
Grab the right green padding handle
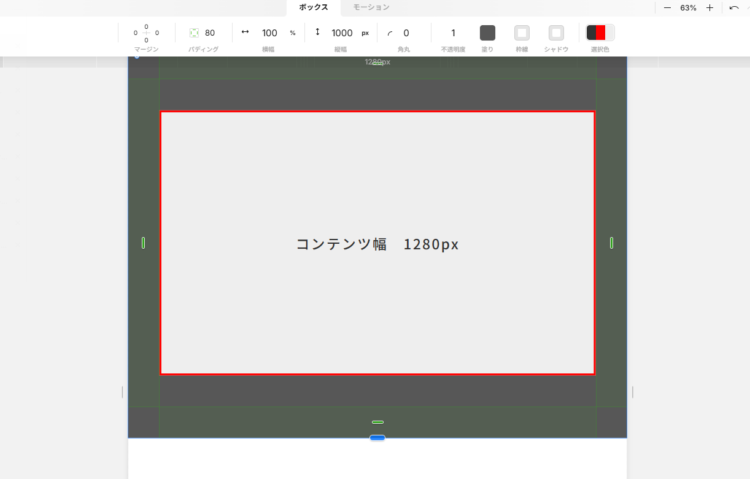(611, 243)
